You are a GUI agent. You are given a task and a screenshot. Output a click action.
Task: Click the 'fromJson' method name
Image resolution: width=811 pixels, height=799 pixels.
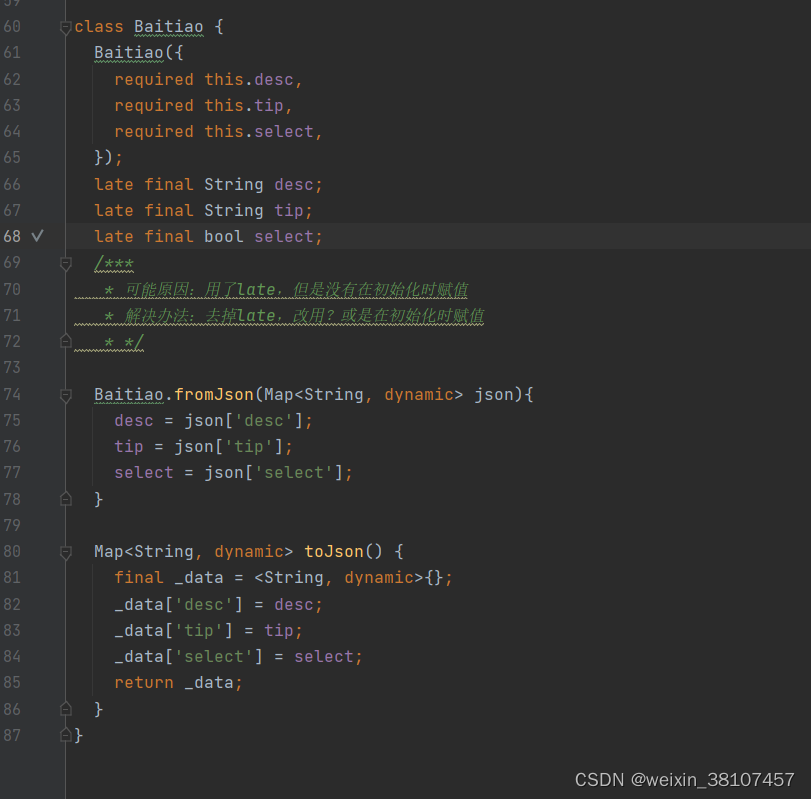click(214, 395)
